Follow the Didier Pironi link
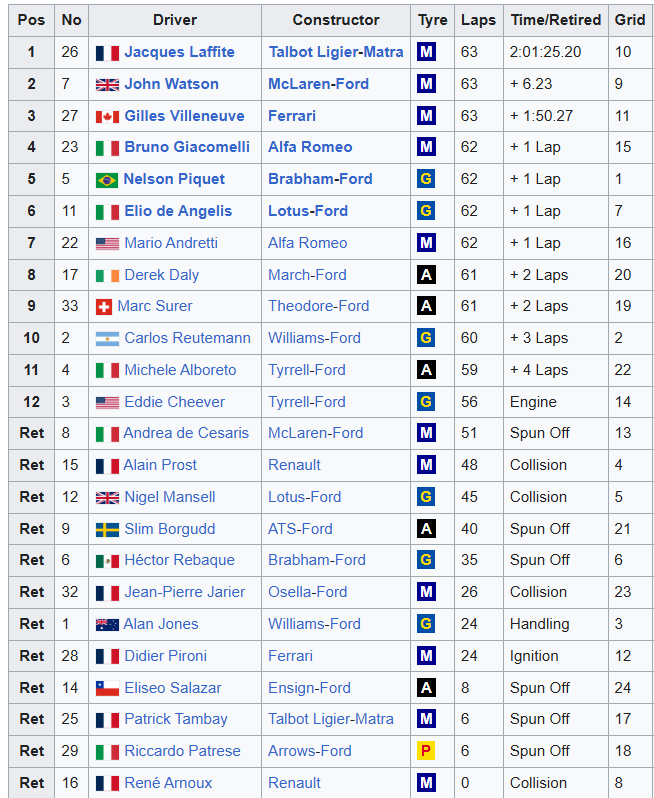 pyautogui.click(x=165, y=656)
